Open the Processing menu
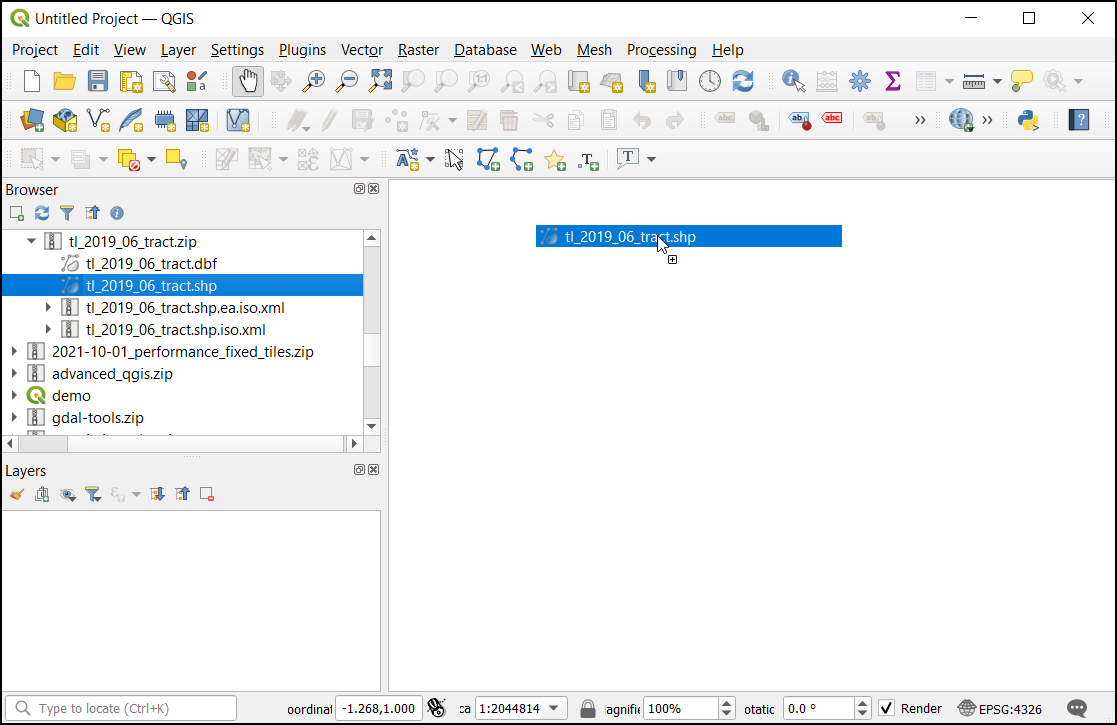Viewport: 1117px width, 725px height. [x=661, y=50]
